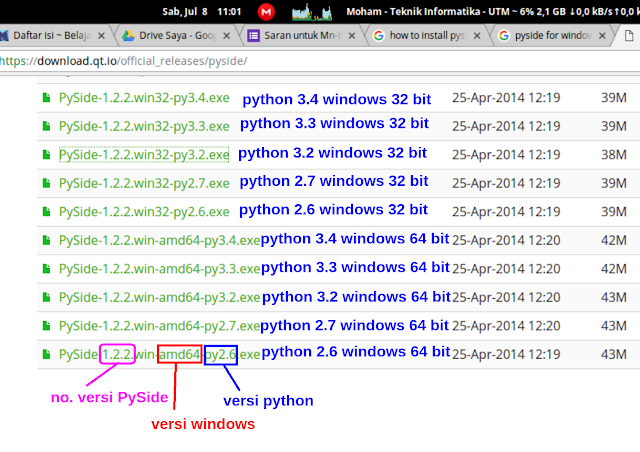Viewport: 640px width, 452px height.
Task: Download PySide-1.2.2.win32-py2.7.exe
Action: [144, 183]
